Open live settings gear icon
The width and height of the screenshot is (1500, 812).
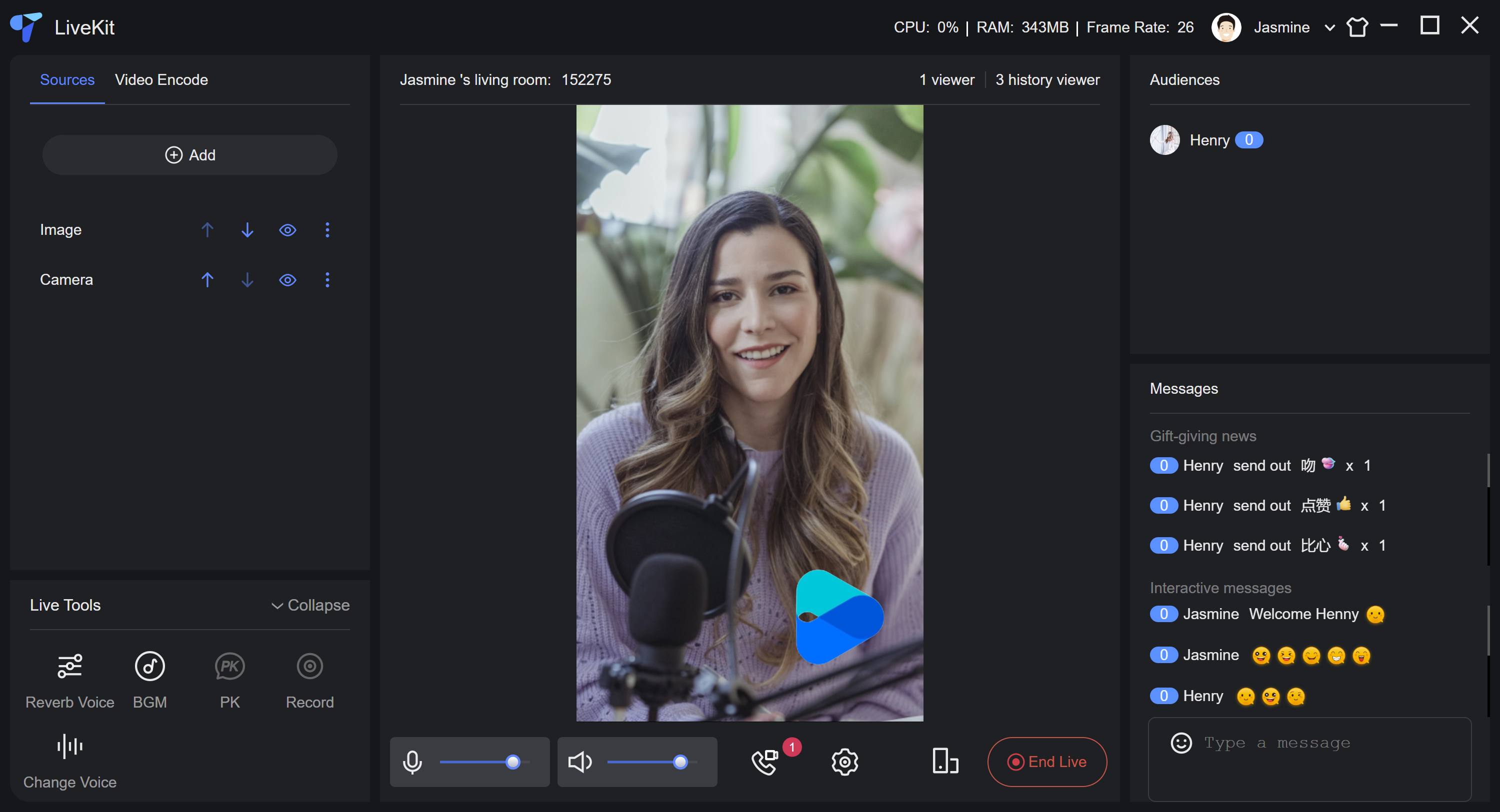click(844, 762)
